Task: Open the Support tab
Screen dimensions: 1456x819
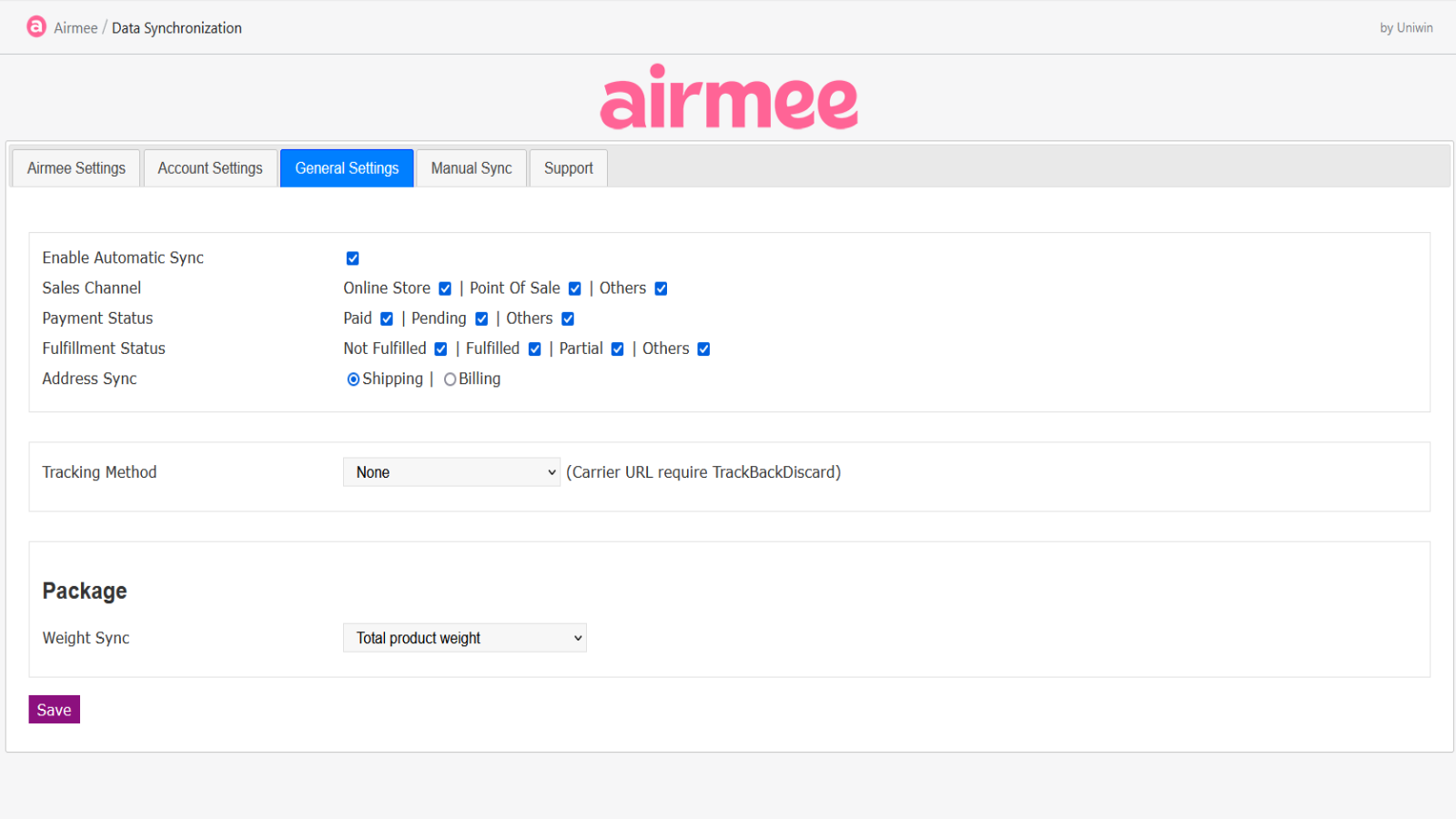Action: click(569, 168)
